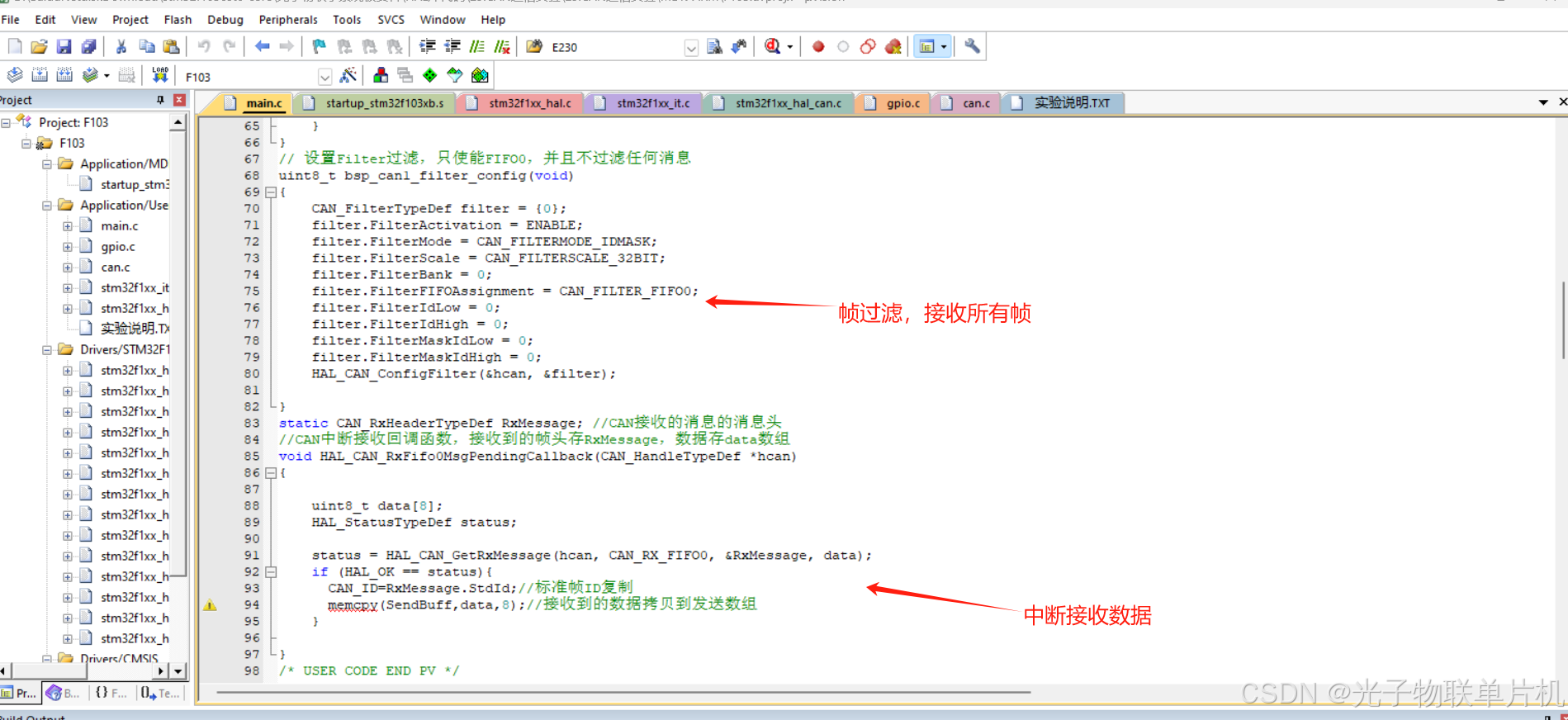Viewport: 1568px width, 720px height.
Task: Click in the E230 find input
Action: pos(615,47)
